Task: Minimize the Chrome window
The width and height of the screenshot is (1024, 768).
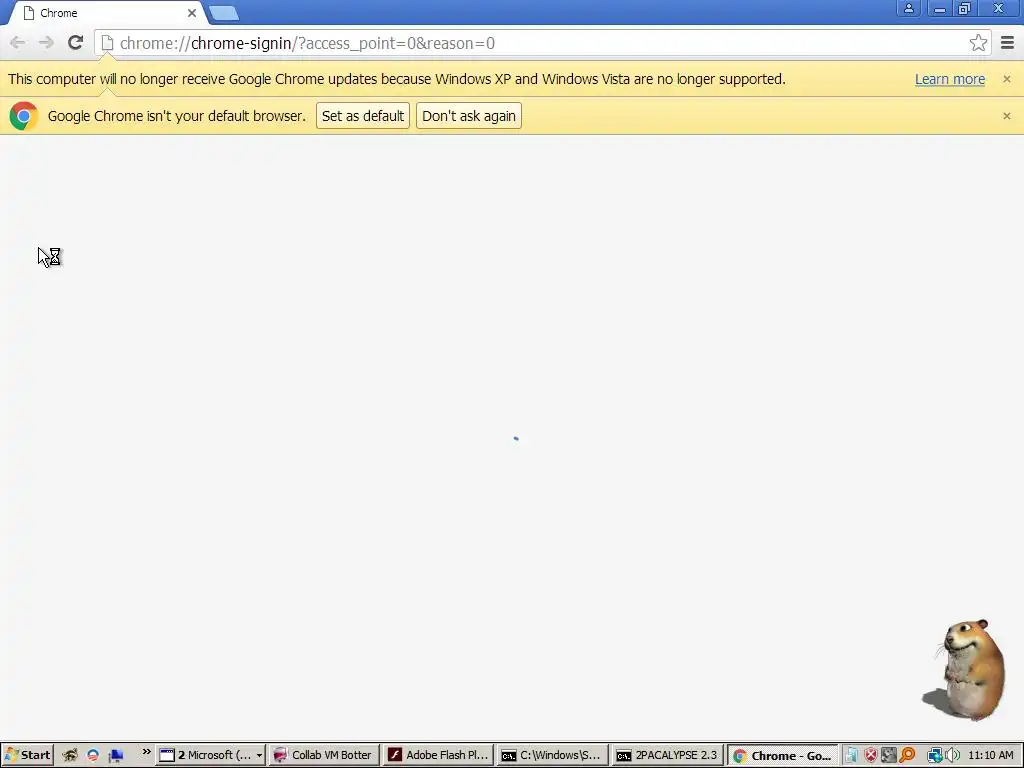Action: coord(939,9)
